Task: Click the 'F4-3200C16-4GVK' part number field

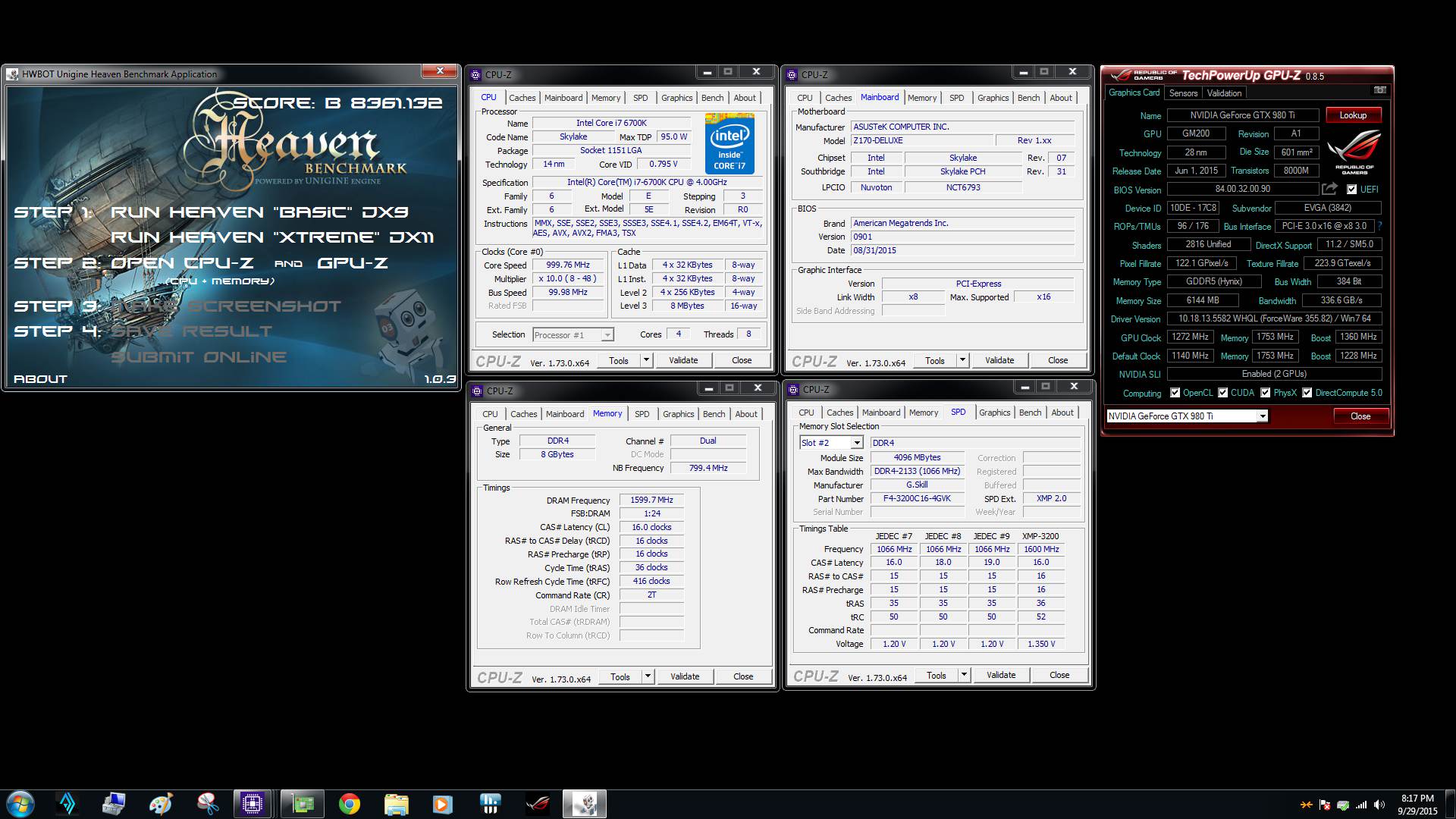Action: click(x=918, y=498)
